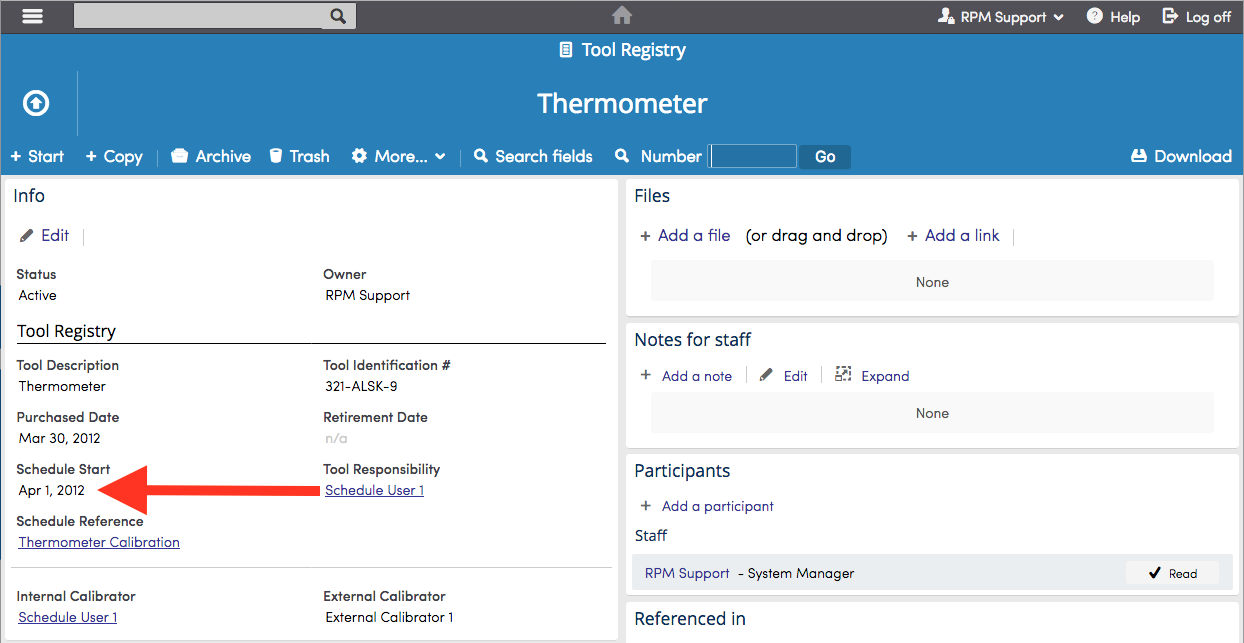Click the Download toolbar item
The height and width of the screenshot is (643, 1244).
pos(1181,156)
